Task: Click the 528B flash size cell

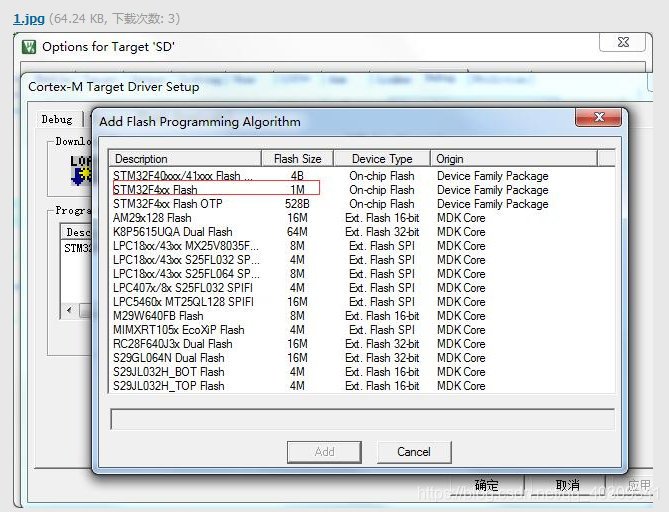Action: 297,204
